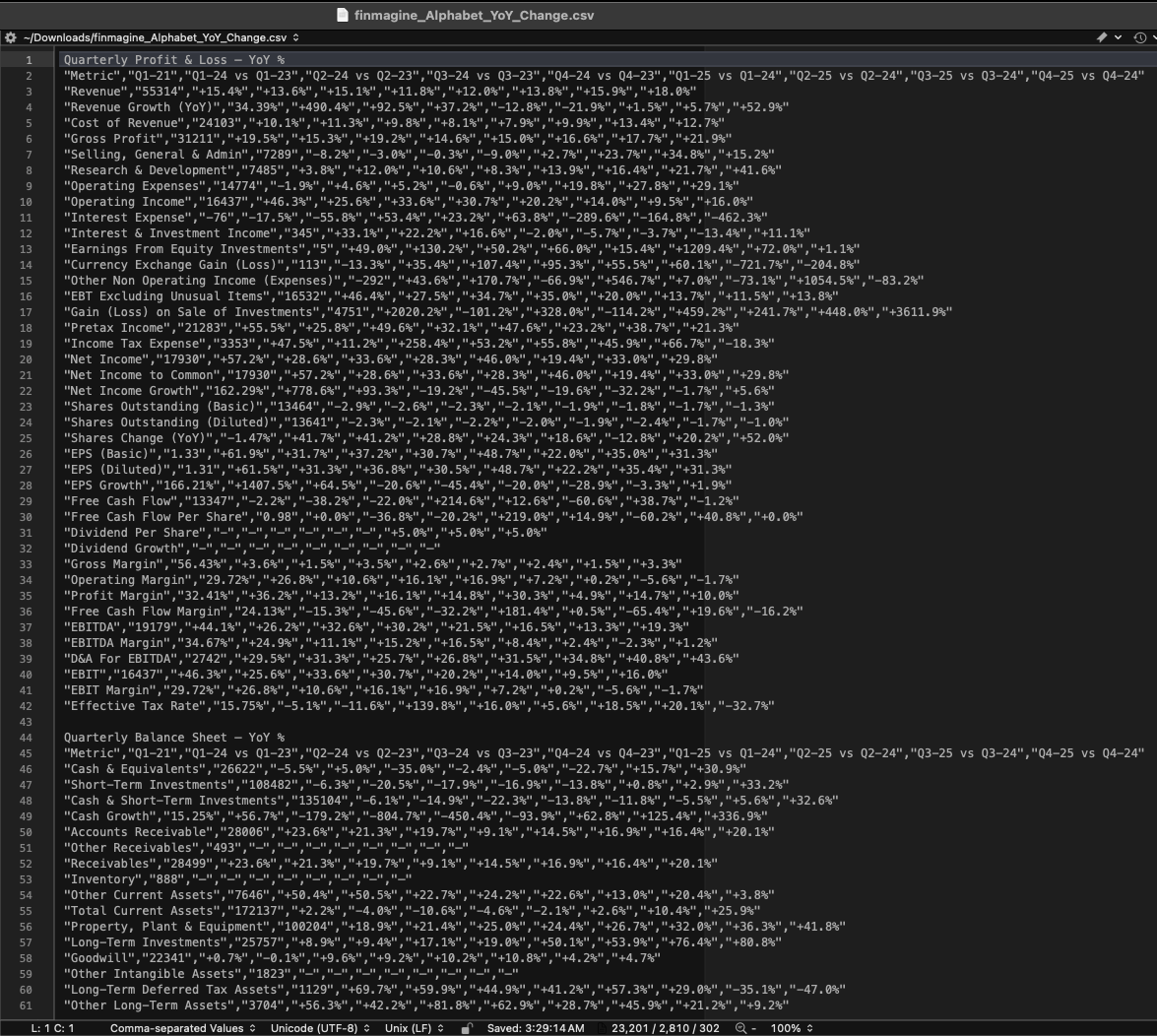Expand the chevron at the far right of the toolbar

(1153, 36)
